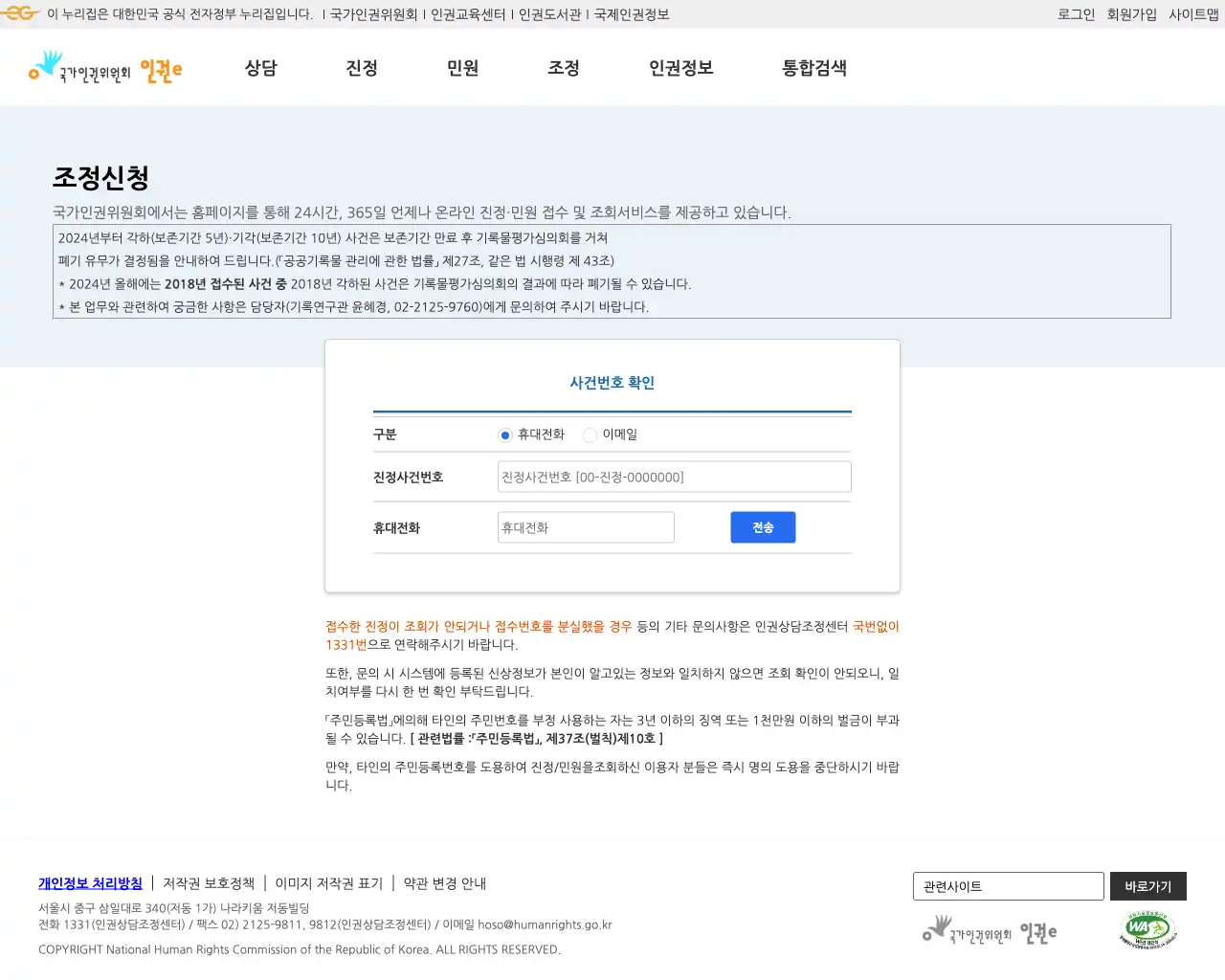The image size is (1225, 980).
Task: Open the 개인정보 처리방침 privacy policy
Action: [x=90, y=883]
